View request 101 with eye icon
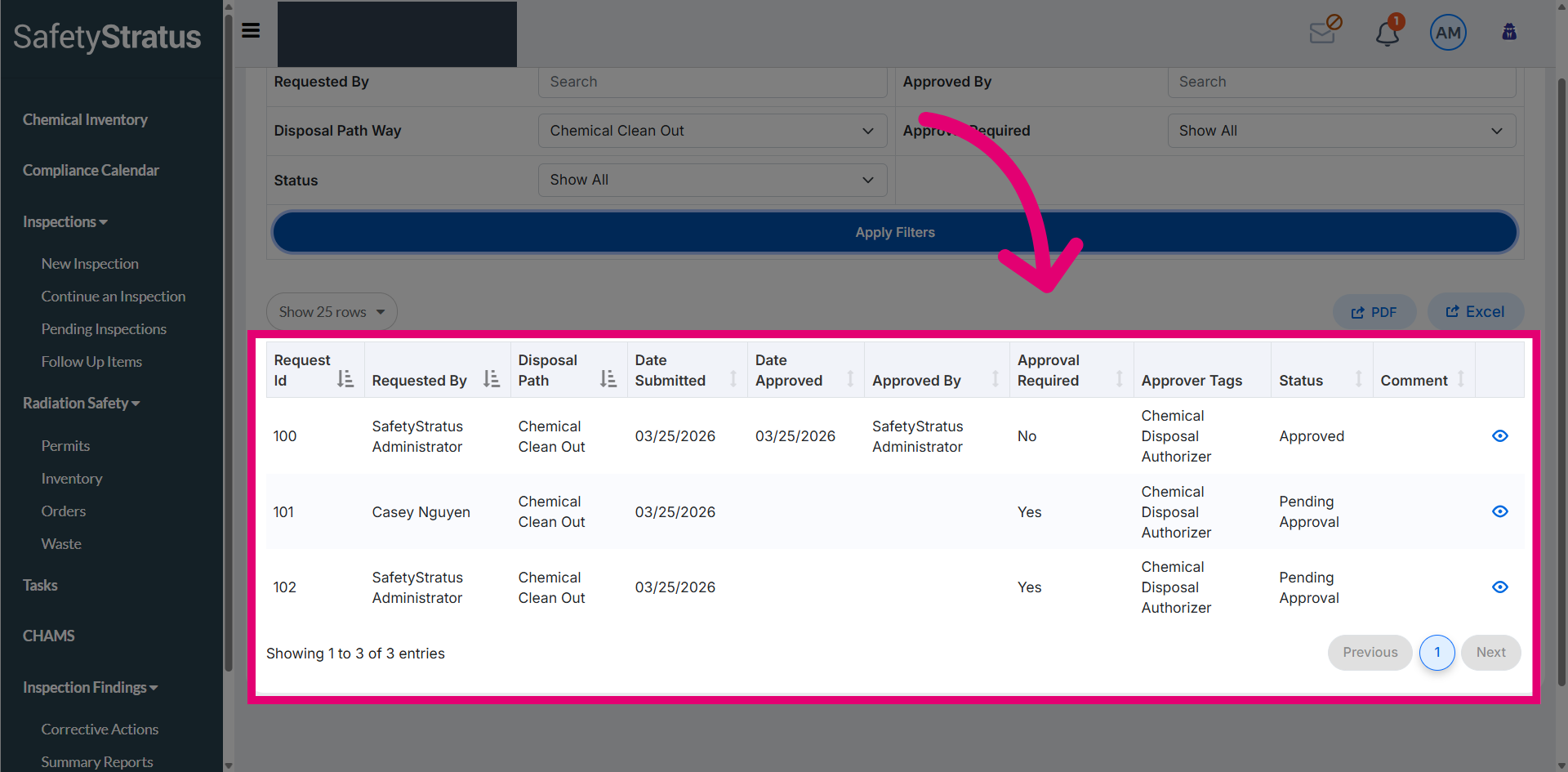Viewport: 1568px width, 772px height. point(1500,511)
